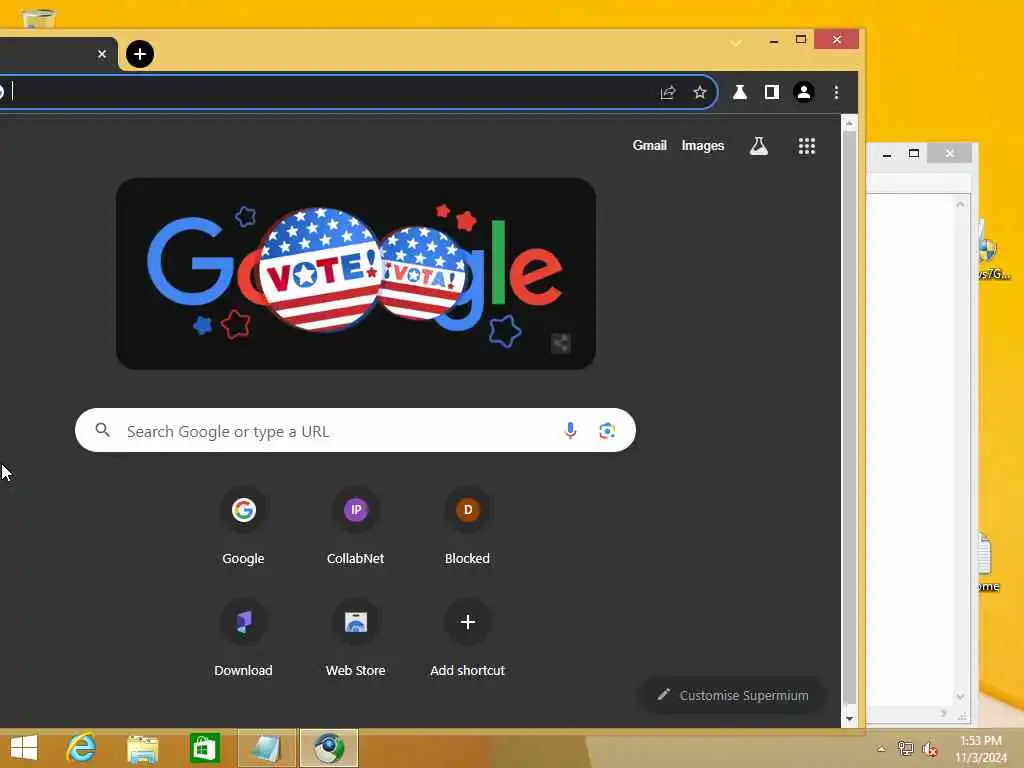1024x768 pixels.
Task: Open the Blocked shortcut tile
Action: (467, 528)
